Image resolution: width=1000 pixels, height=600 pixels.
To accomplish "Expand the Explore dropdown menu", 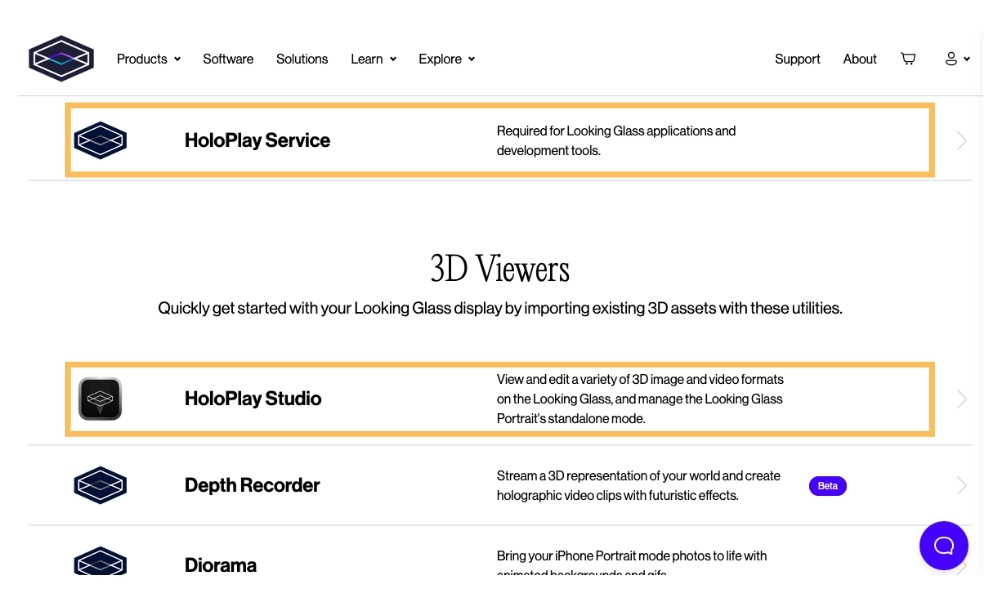I will pos(447,59).
